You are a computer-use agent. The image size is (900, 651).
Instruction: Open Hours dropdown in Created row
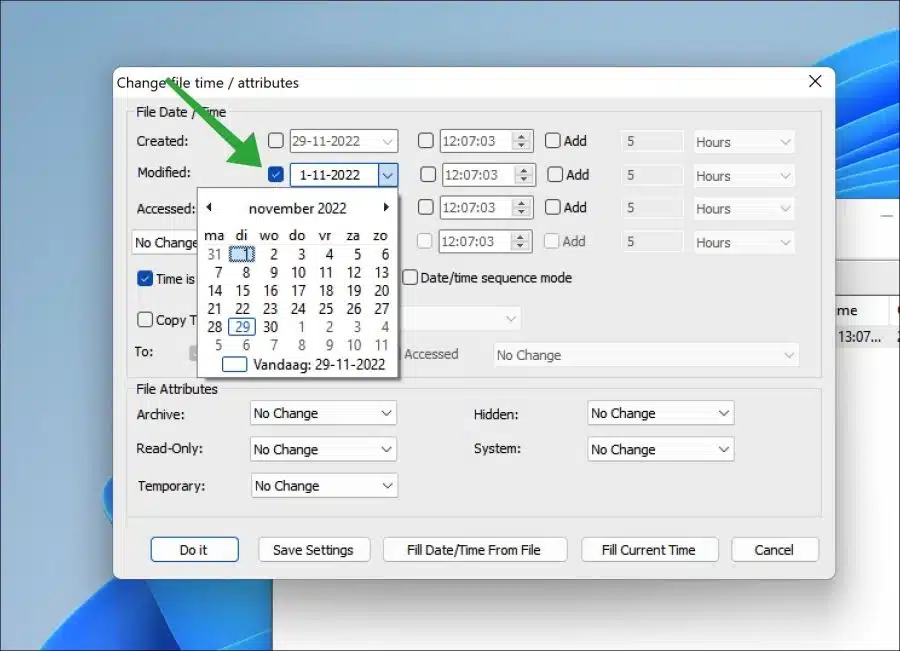coord(743,142)
